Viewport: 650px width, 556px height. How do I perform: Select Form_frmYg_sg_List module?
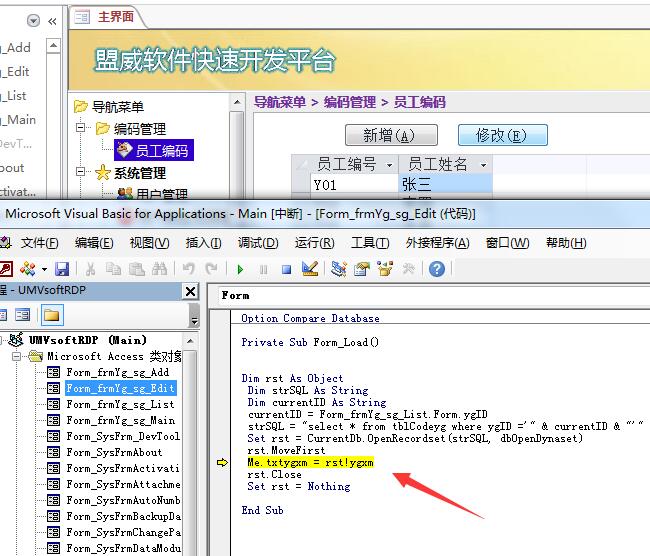coord(121,404)
